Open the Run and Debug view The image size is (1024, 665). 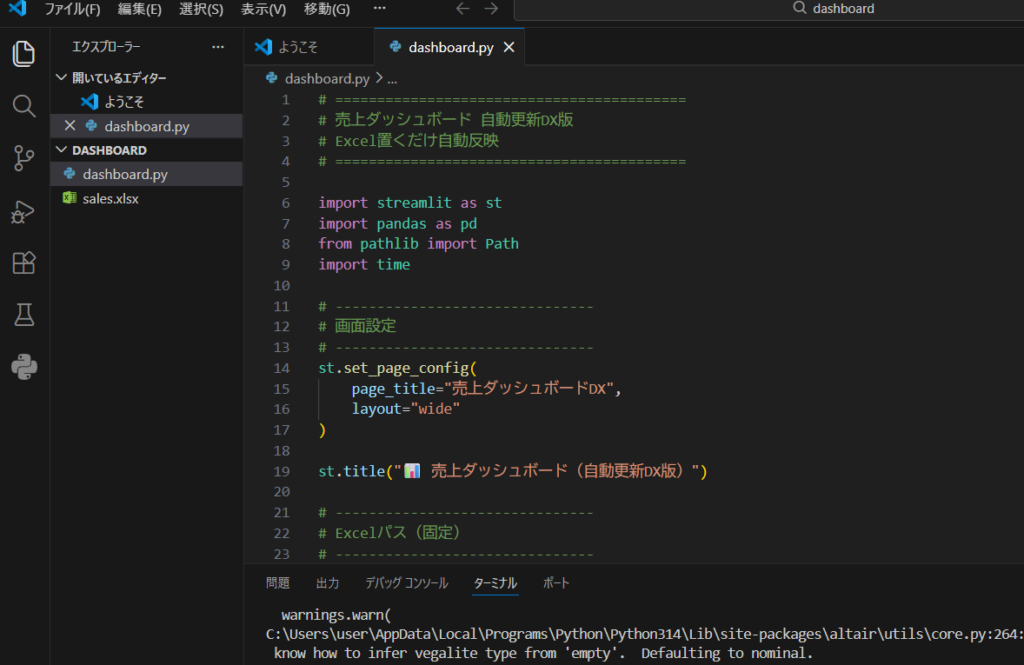tap(24, 211)
